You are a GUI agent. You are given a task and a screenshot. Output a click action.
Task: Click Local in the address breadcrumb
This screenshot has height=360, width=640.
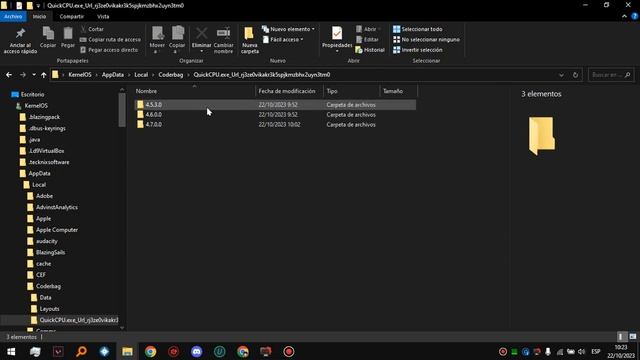click(141, 75)
